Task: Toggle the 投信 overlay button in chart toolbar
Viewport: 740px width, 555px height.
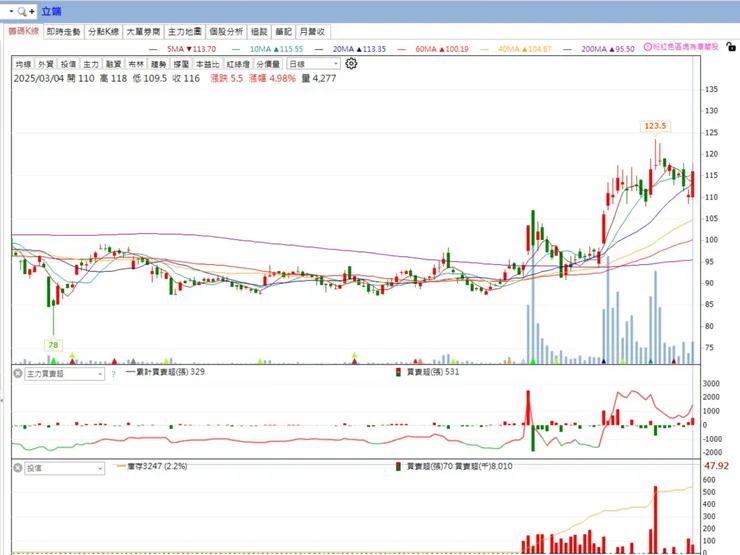Action: (68, 64)
